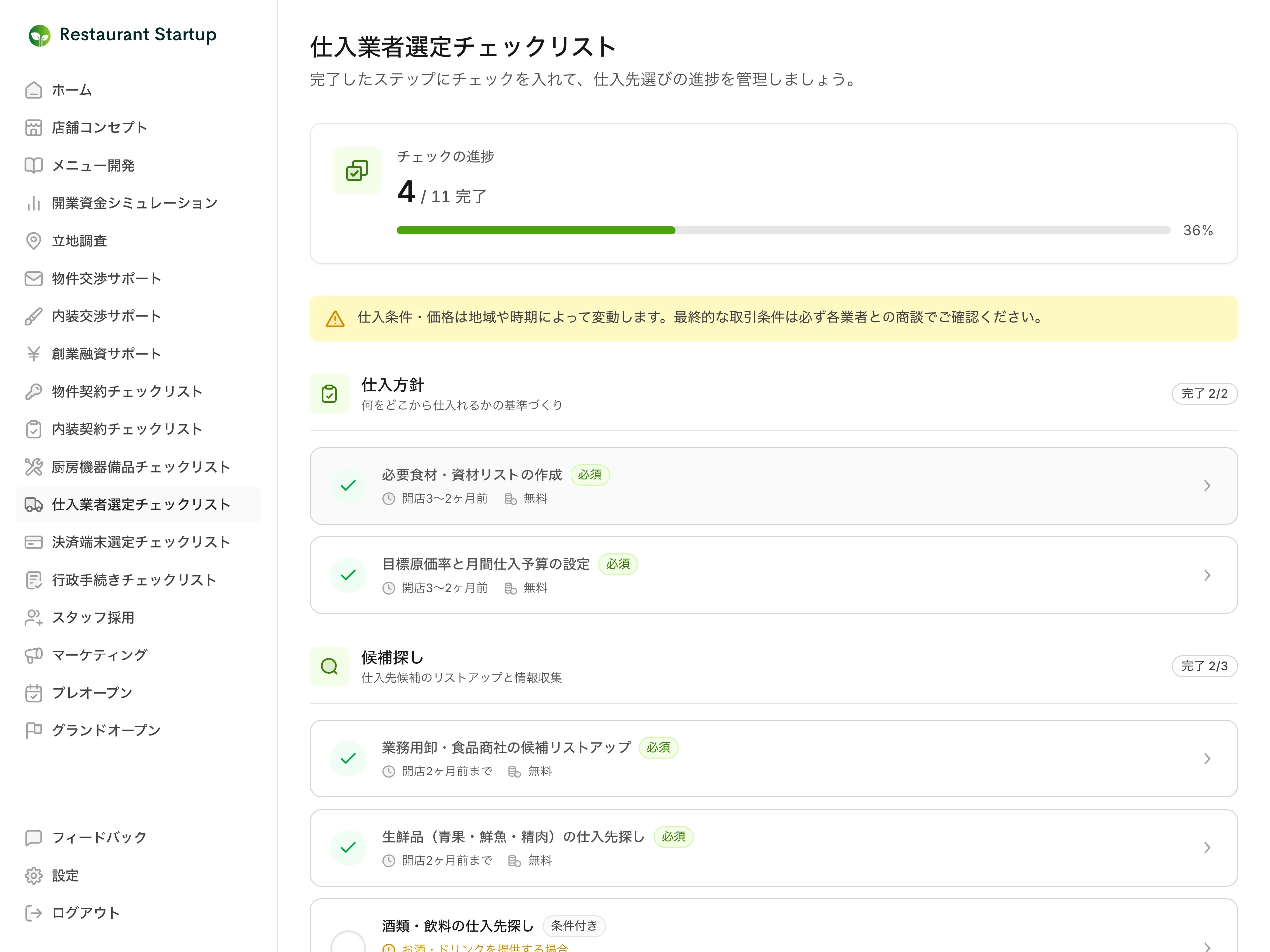Click the Restaurant Startup brand name
Viewport: 1270px width, 952px height.
(138, 34)
